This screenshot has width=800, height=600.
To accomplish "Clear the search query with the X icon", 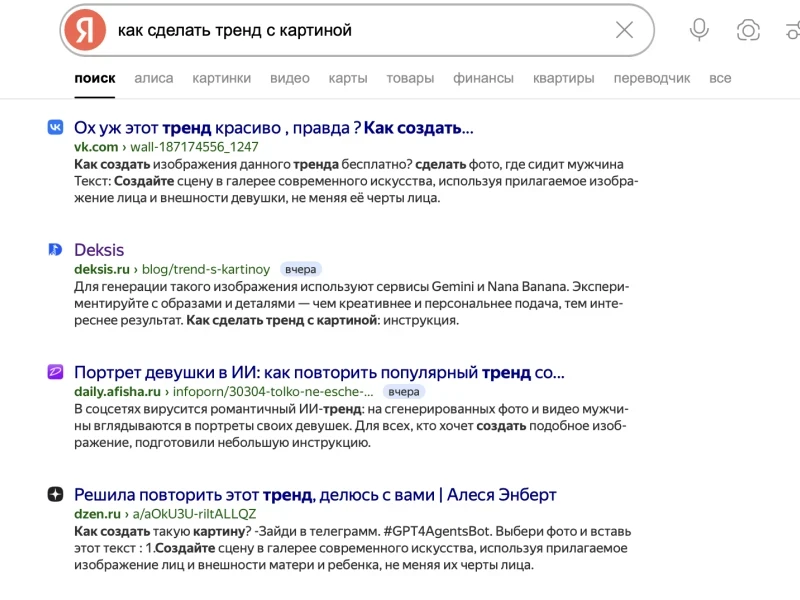I will (x=625, y=30).
